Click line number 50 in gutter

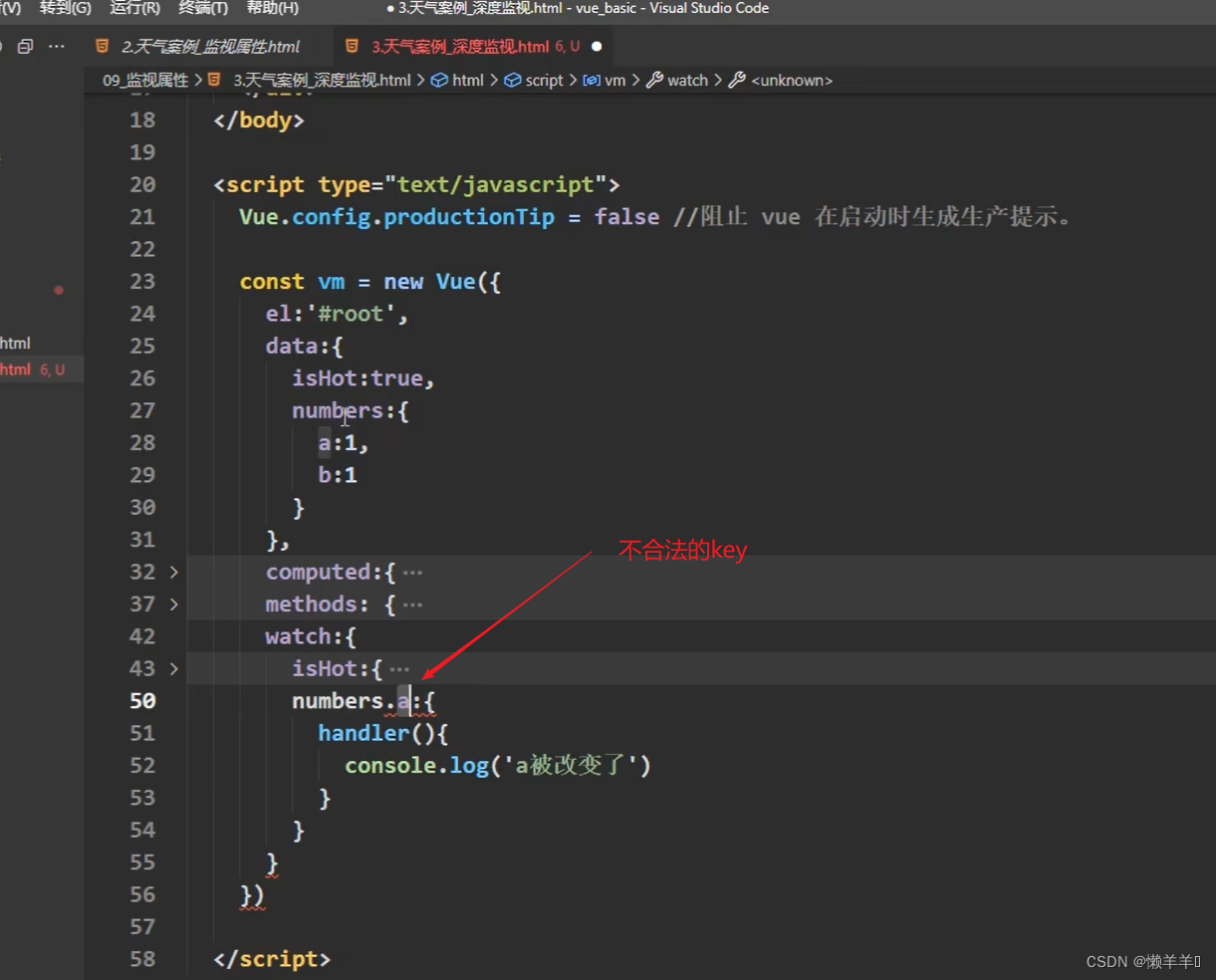(x=142, y=701)
